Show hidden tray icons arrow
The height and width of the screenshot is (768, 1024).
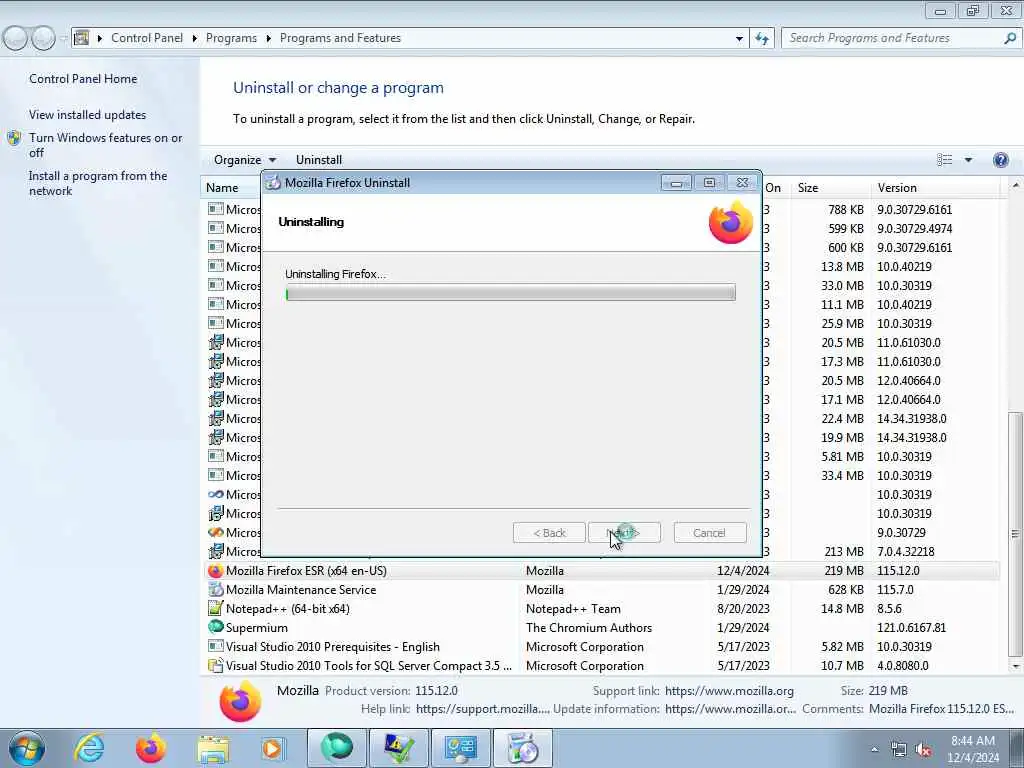[874, 749]
